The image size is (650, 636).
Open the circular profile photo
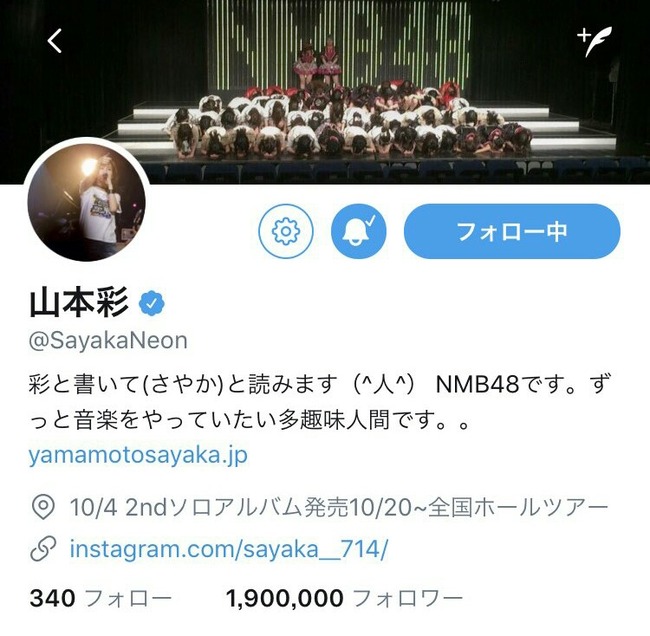click(86, 201)
